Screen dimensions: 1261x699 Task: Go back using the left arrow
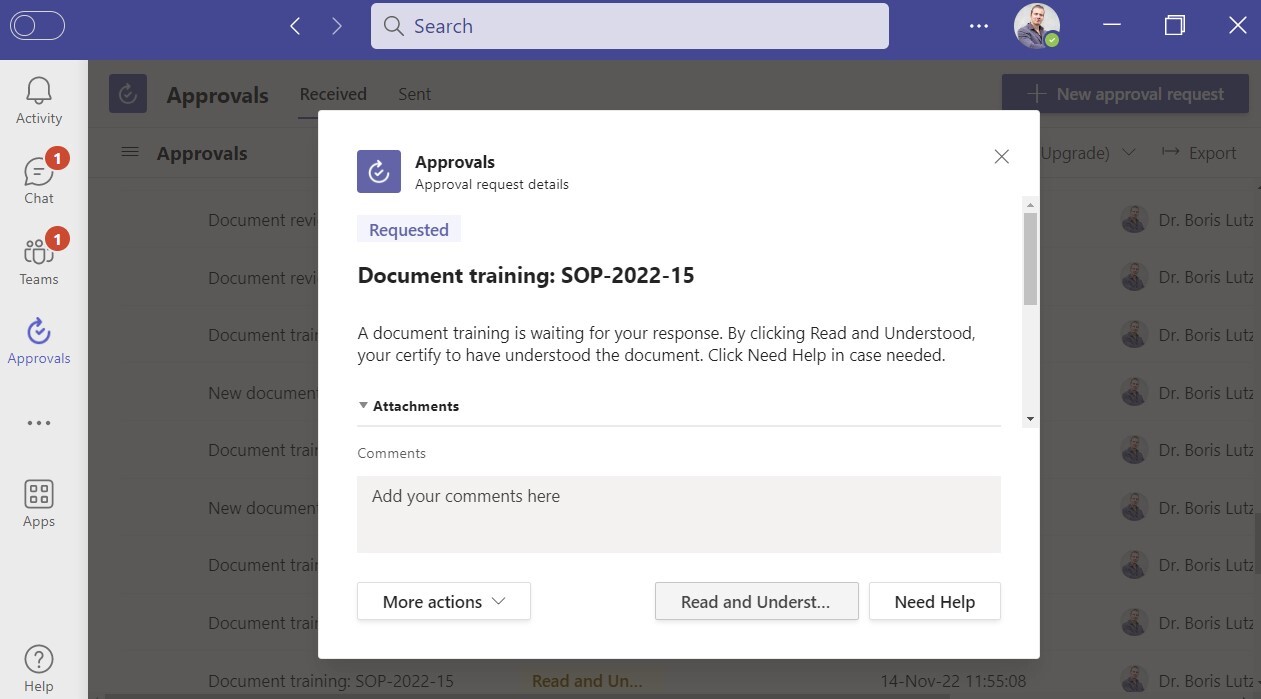(x=295, y=26)
